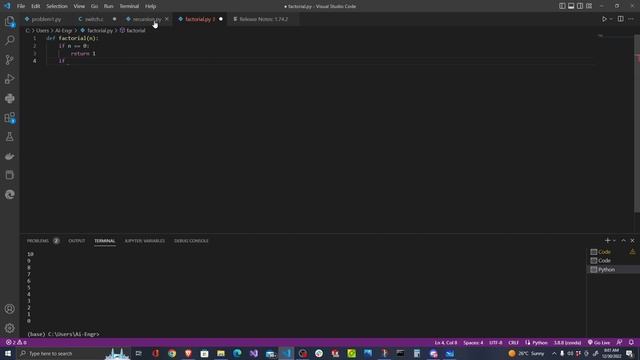Open the Windows Start menu
640x360 pixels.
coord(8,353)
